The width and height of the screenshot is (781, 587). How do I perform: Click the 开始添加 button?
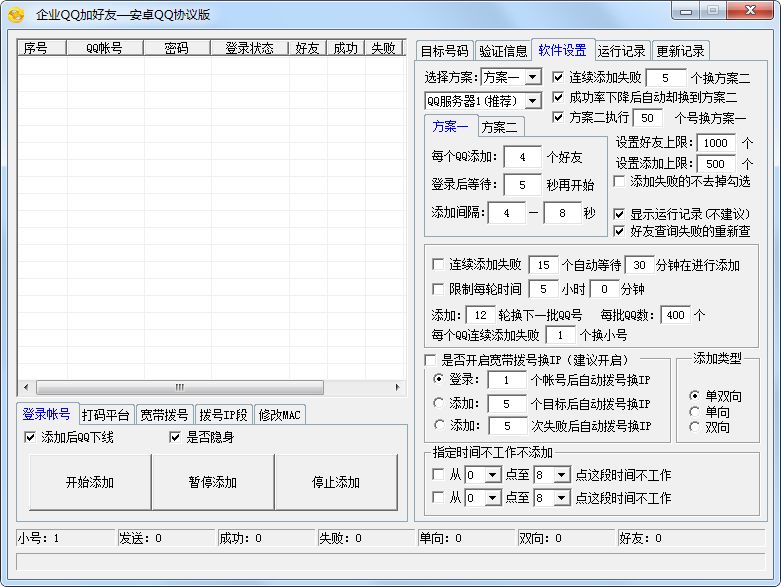click(x=90, y=482)
